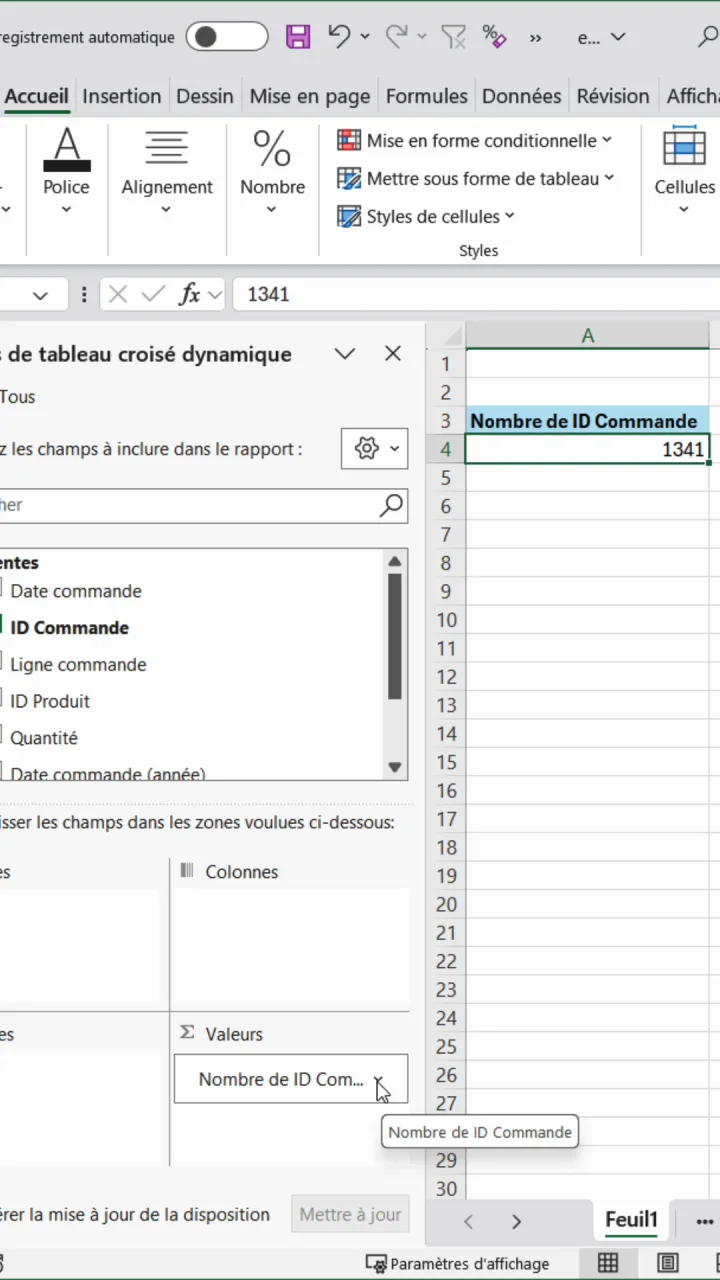
Task: Click the clear filter funnel icon
Action: tap(454, 37)
